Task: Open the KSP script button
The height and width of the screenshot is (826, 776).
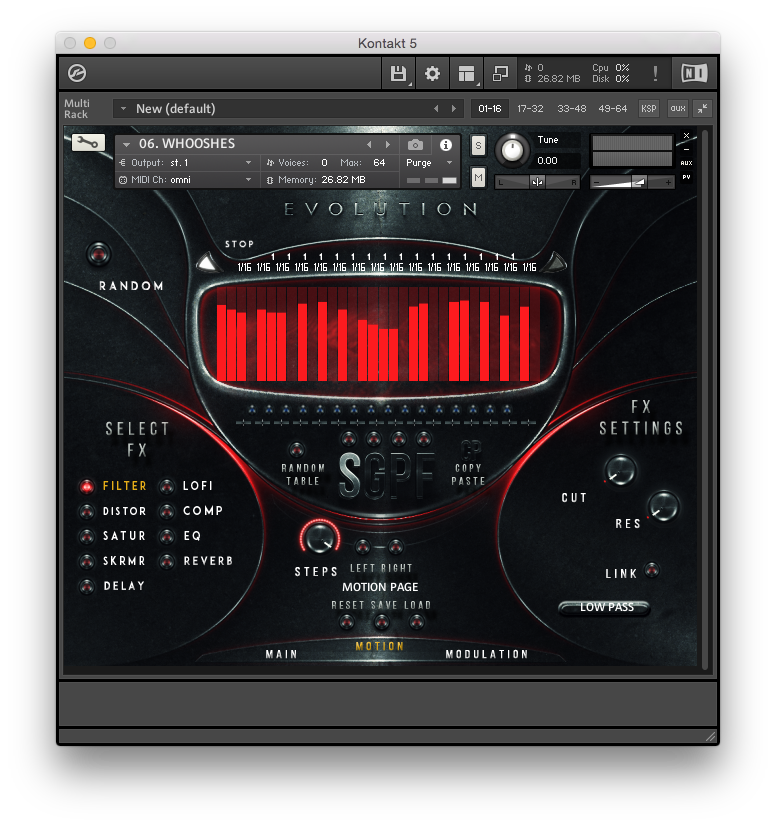Action: [x=649, y=109]
